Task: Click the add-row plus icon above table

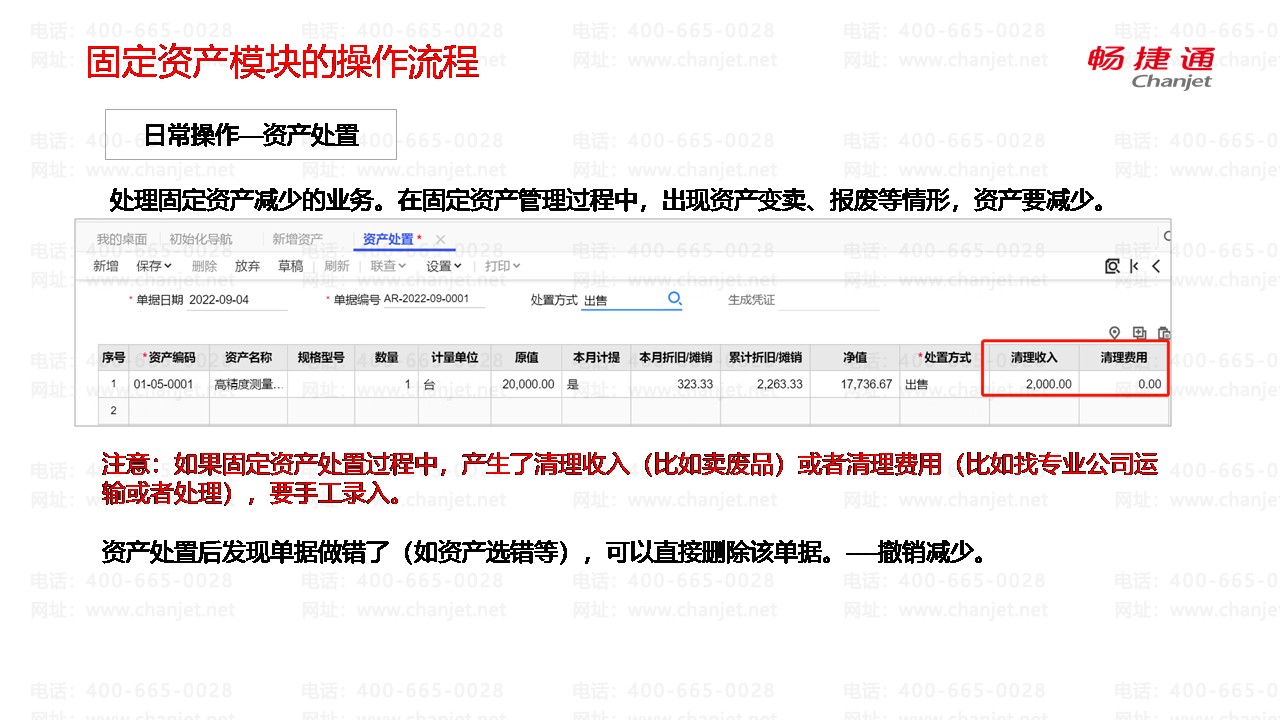Action: click(1139, 333)
